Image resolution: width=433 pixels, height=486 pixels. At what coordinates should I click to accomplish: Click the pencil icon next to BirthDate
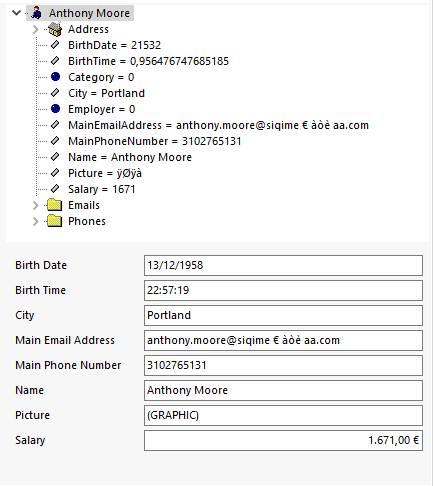point(55,45)
